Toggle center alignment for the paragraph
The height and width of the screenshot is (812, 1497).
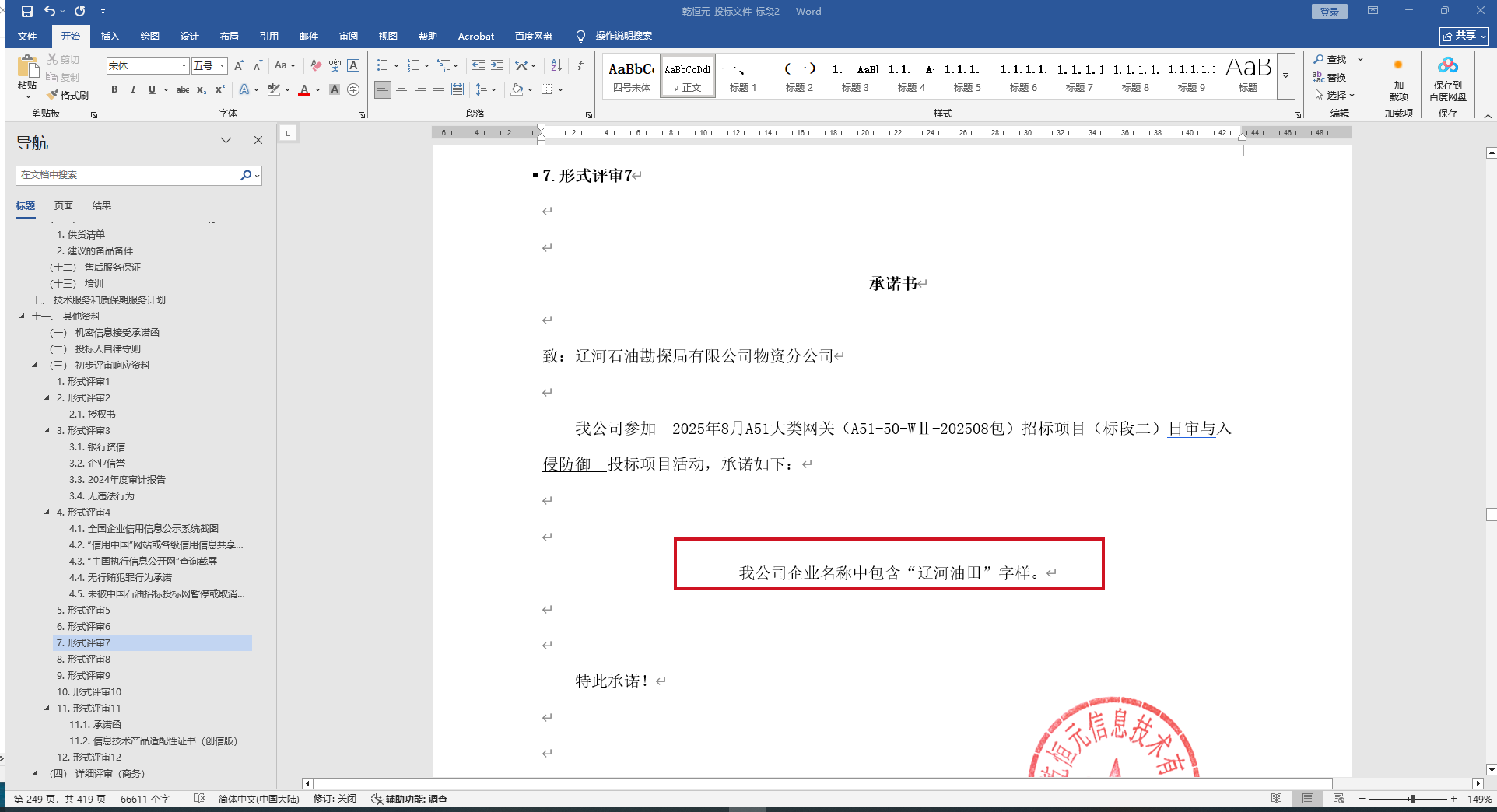[401, 89]
